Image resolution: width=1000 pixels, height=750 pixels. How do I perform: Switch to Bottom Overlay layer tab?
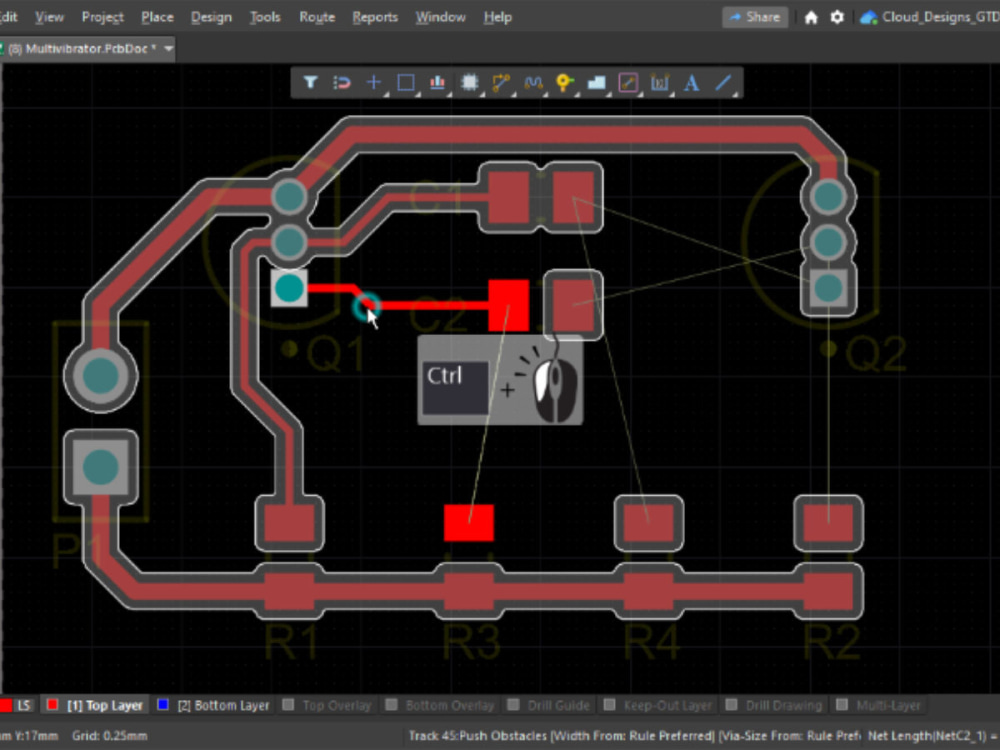(441, 705)
